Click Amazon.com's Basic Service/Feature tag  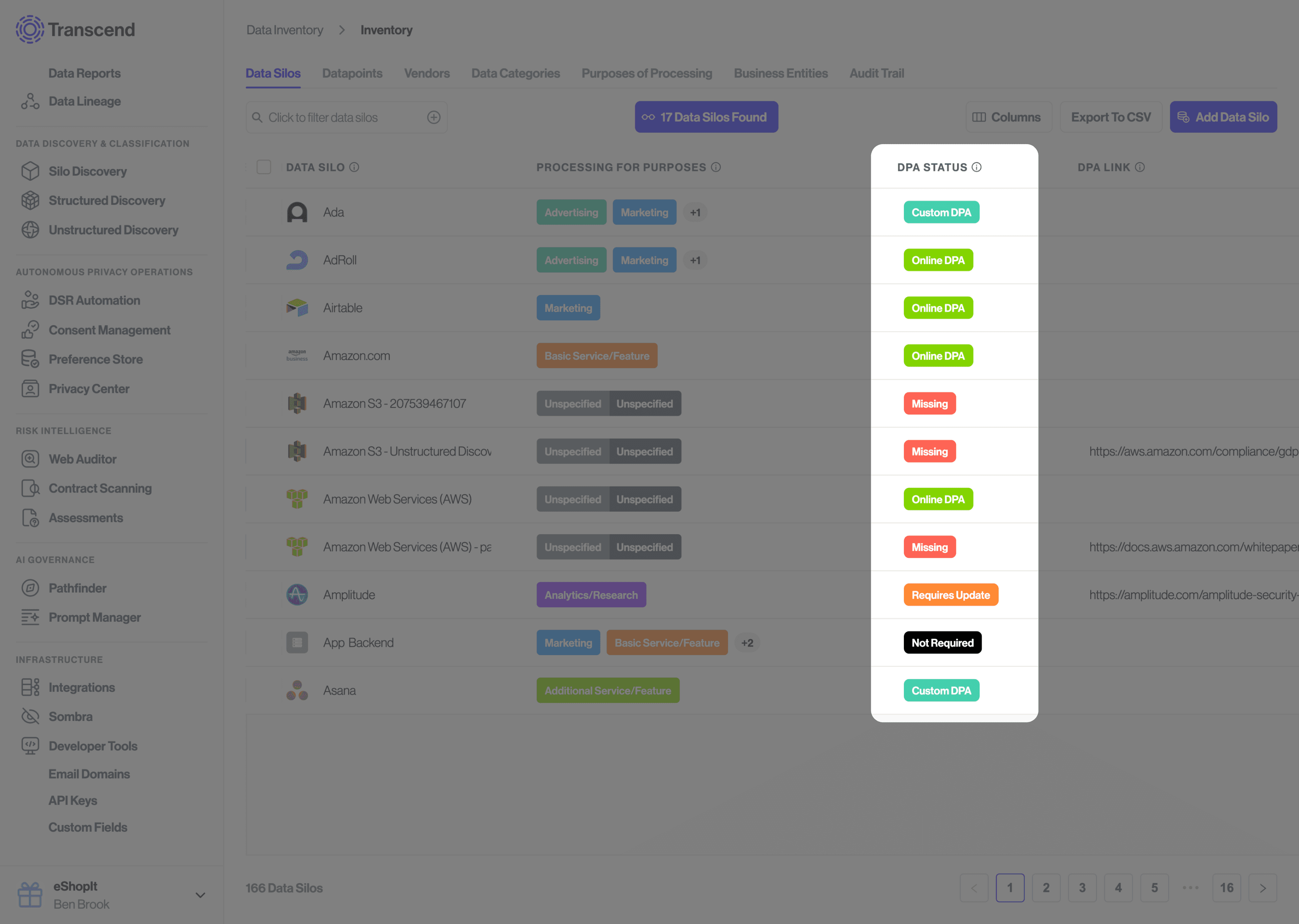pyautogui.click(x=597, y=356)
